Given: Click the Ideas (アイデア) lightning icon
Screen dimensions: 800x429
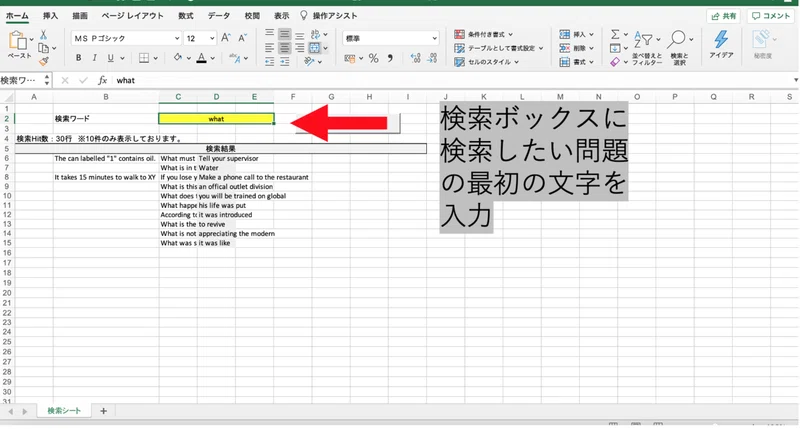Looking at the screenshot, I should pyautogui.click(x=721, y=44).
